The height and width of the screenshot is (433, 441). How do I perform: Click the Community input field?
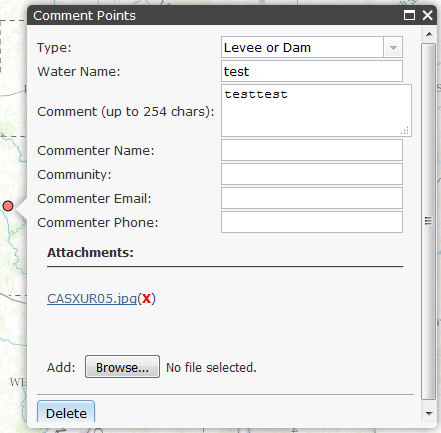pyautogui.click(x=312, y=174)
